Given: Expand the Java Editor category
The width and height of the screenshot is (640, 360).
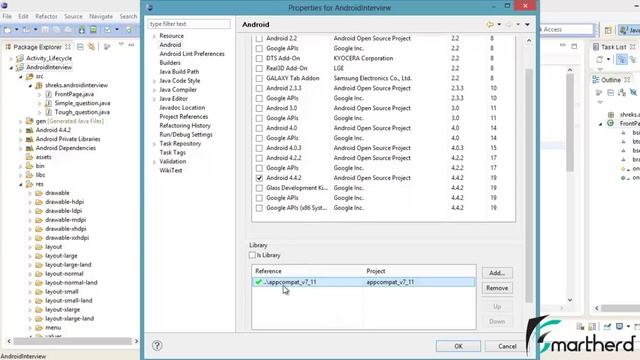Looking at the screenshot, I should pos(154,99).
